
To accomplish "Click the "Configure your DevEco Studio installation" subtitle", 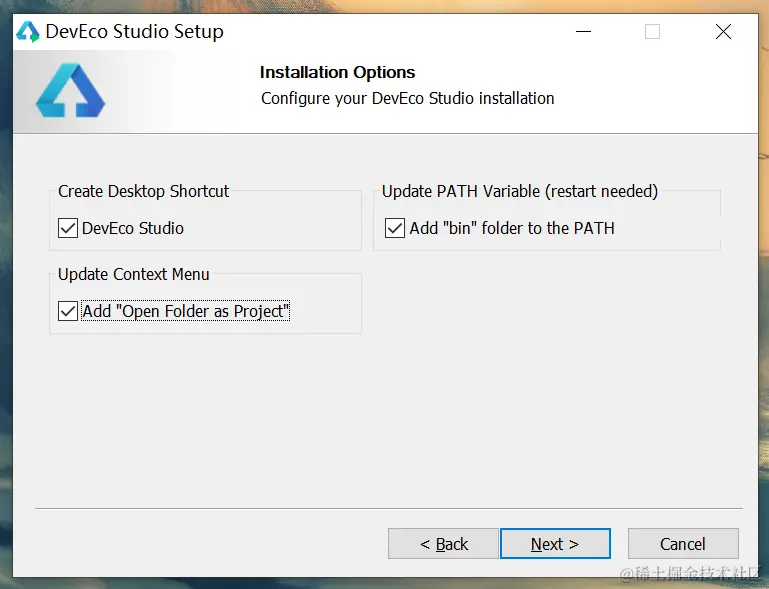I will tap(407, 98).
